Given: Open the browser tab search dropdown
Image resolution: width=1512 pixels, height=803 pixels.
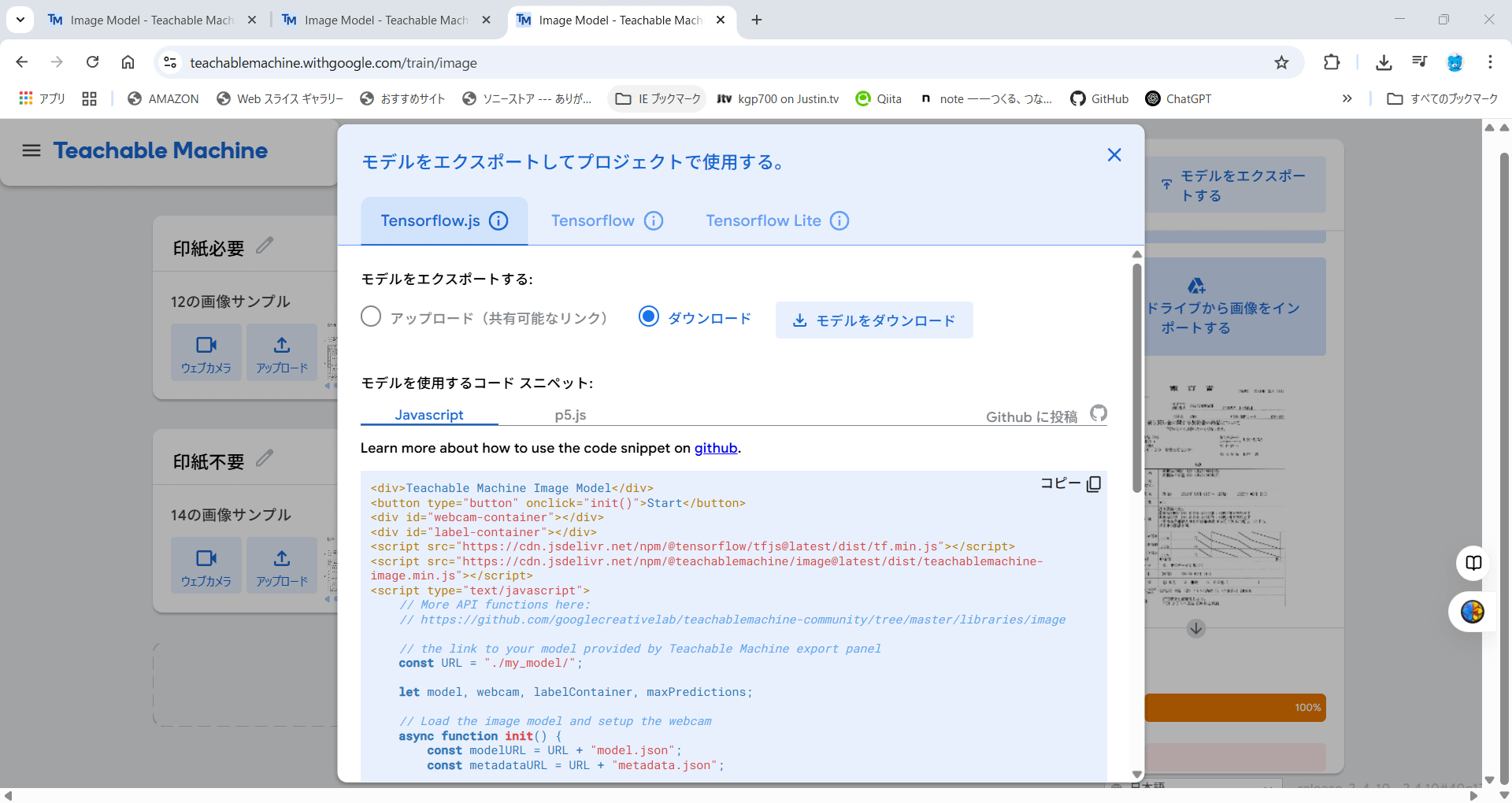Looking at the screenshot, I should (20, 19).
